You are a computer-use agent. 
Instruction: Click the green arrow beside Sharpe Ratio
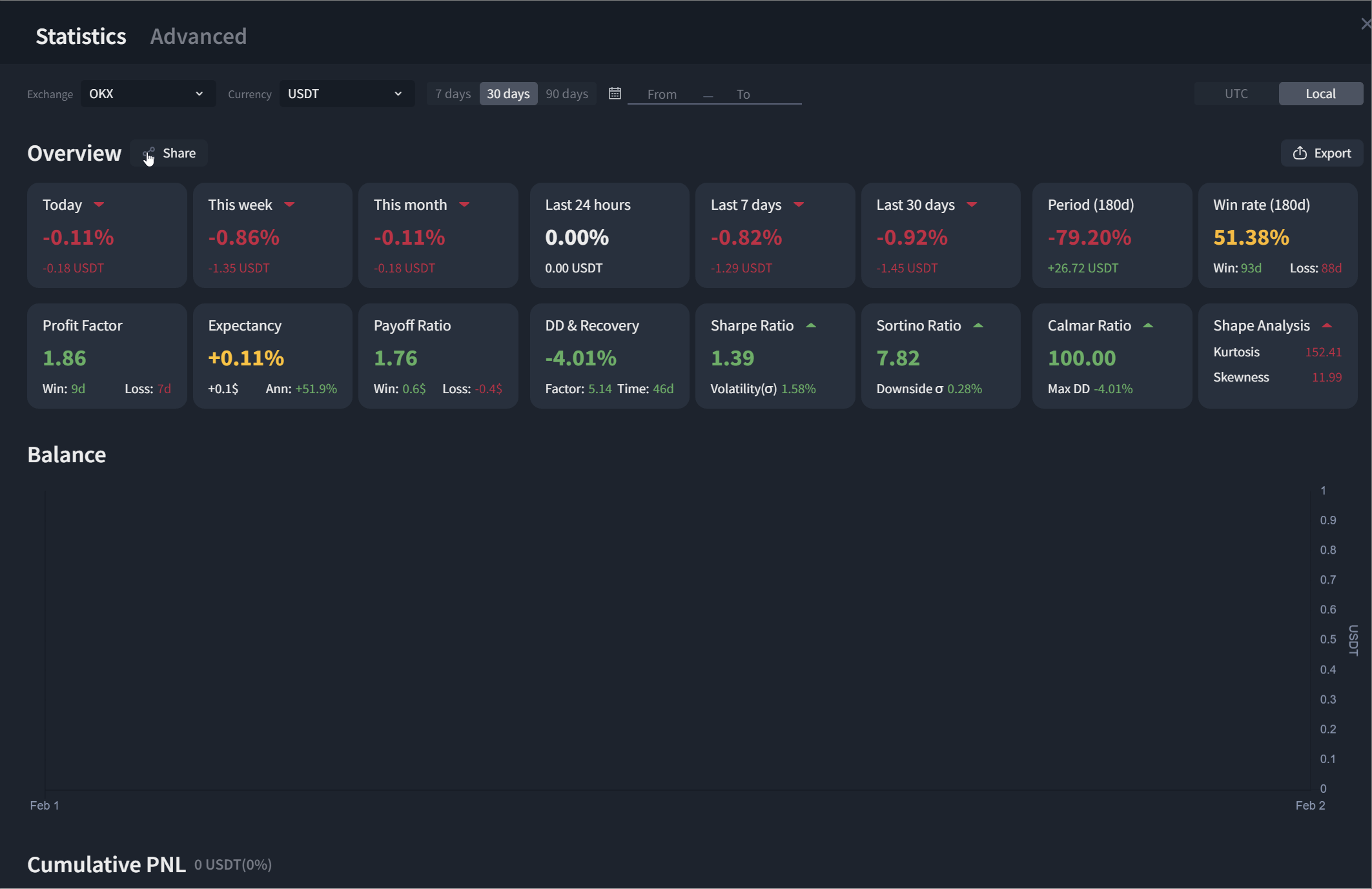(x=811, y=325)
